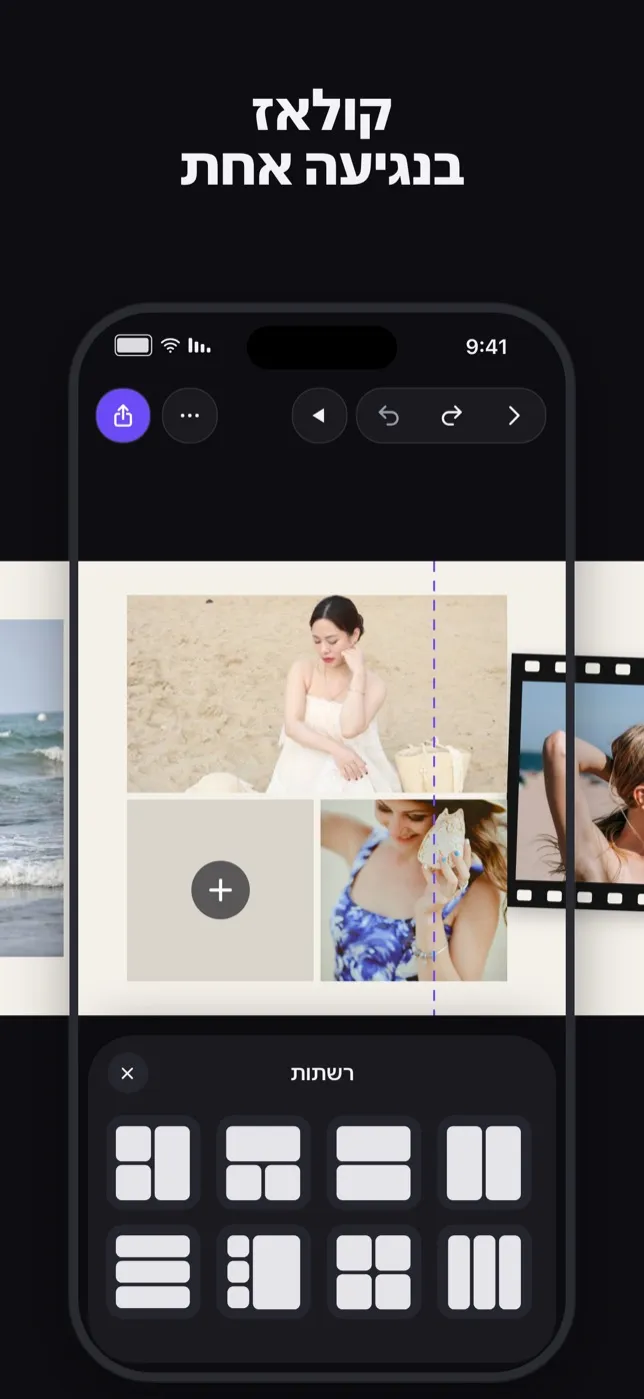
Task: Tap the play preview triangle button
Action: 319,416
